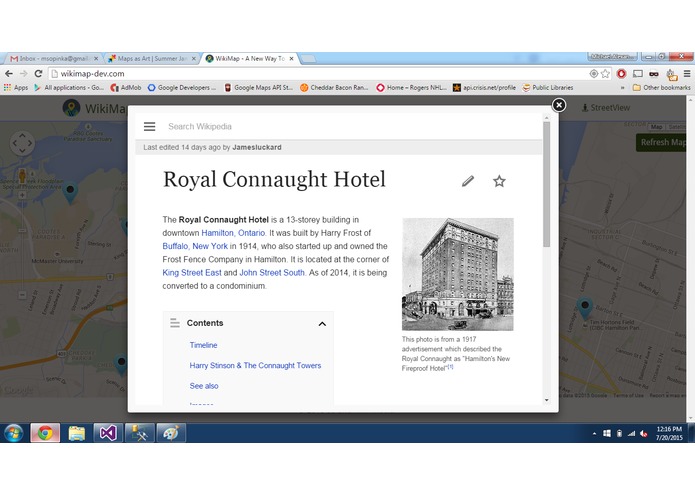The width and height of the screenshot is (695, 494).
Task: Open the Other bookmarks folder
Action: pyautogui.click(x=661, y=88)
